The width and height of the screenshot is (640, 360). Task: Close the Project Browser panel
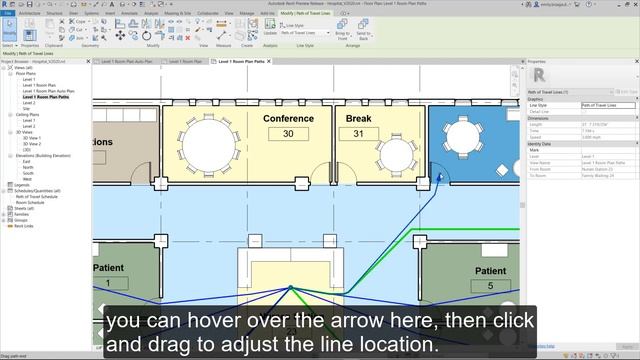pyautogui.click(x=88, y=61)
